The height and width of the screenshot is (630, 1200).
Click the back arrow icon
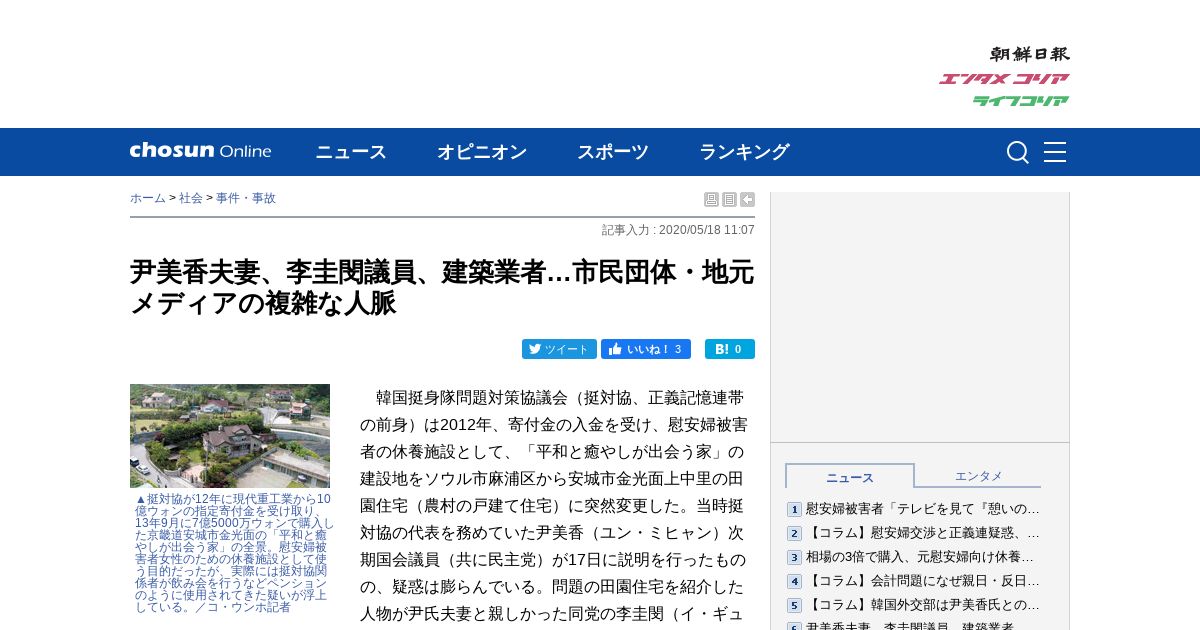[747, 199]
